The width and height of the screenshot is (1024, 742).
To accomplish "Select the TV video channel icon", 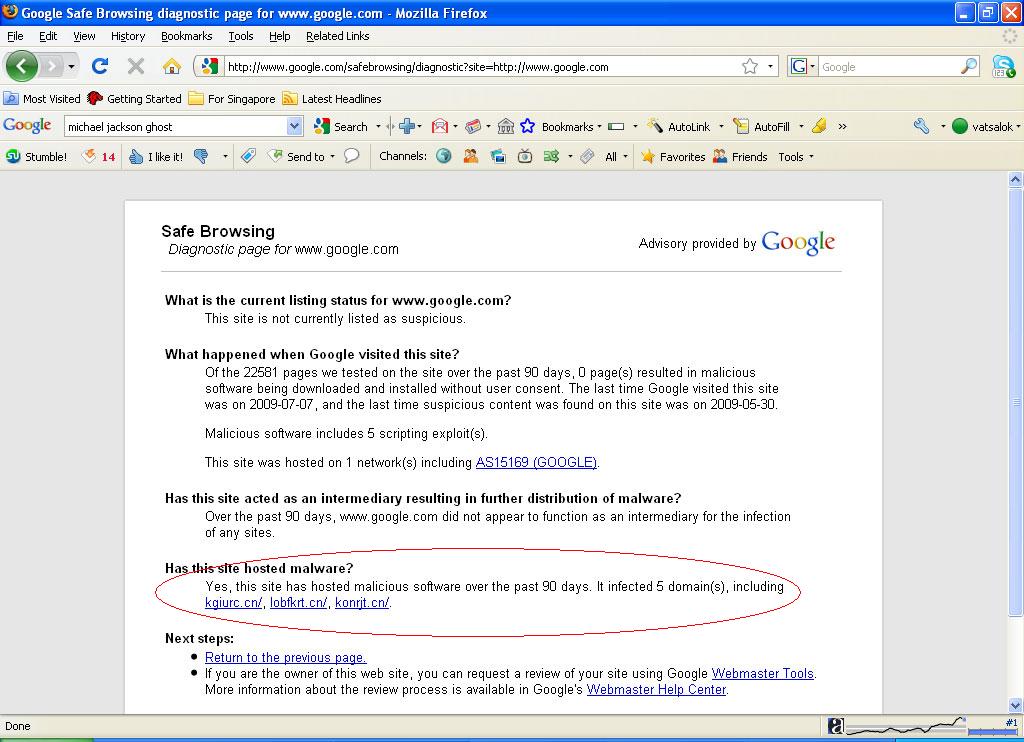I will pyautogui.click(x=524, y=157).
